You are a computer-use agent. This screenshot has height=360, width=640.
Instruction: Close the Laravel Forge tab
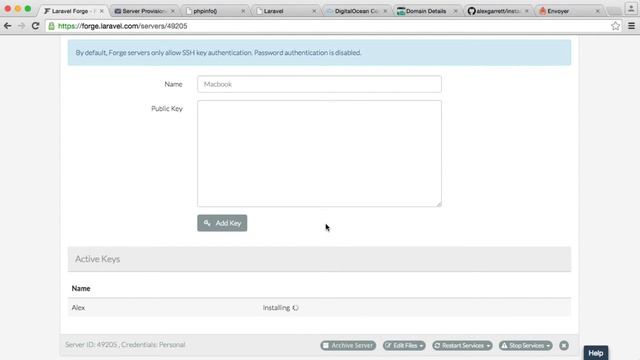point(102,11)
